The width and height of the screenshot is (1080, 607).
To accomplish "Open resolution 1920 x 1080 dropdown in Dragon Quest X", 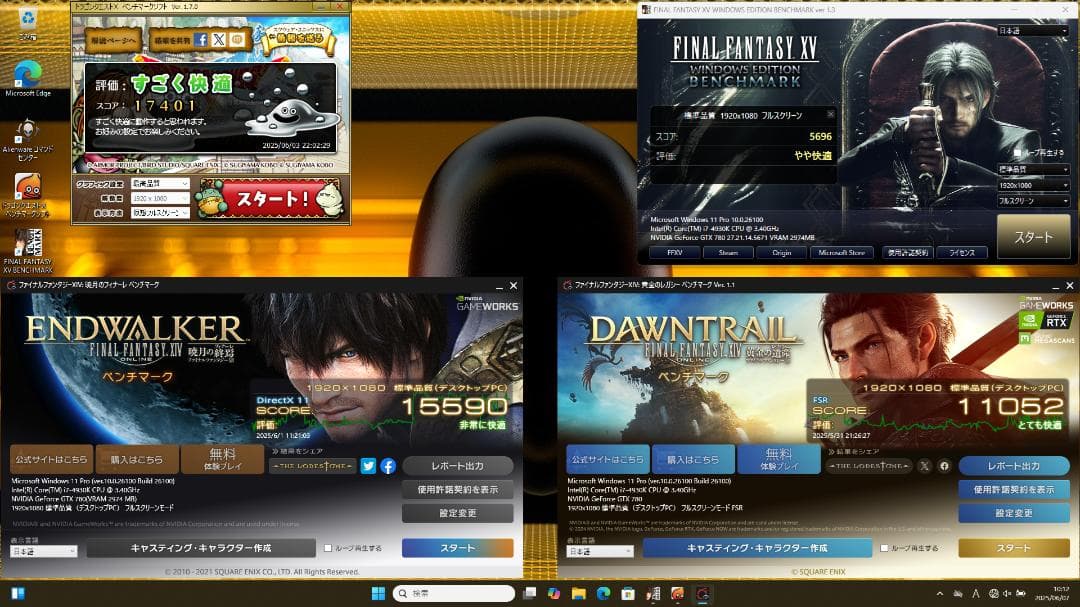I will coord(160,198).
